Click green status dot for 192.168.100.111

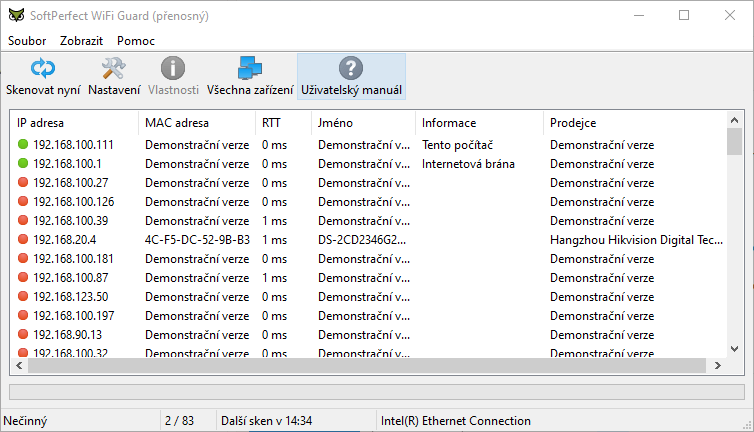[23, 144]
